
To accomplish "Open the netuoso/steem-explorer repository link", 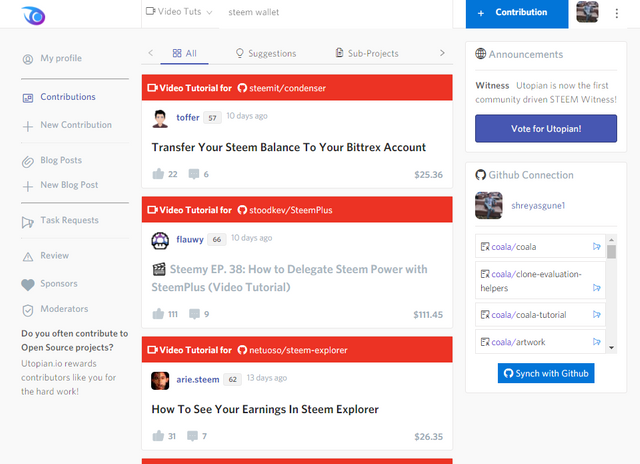I will pos(298,350).
